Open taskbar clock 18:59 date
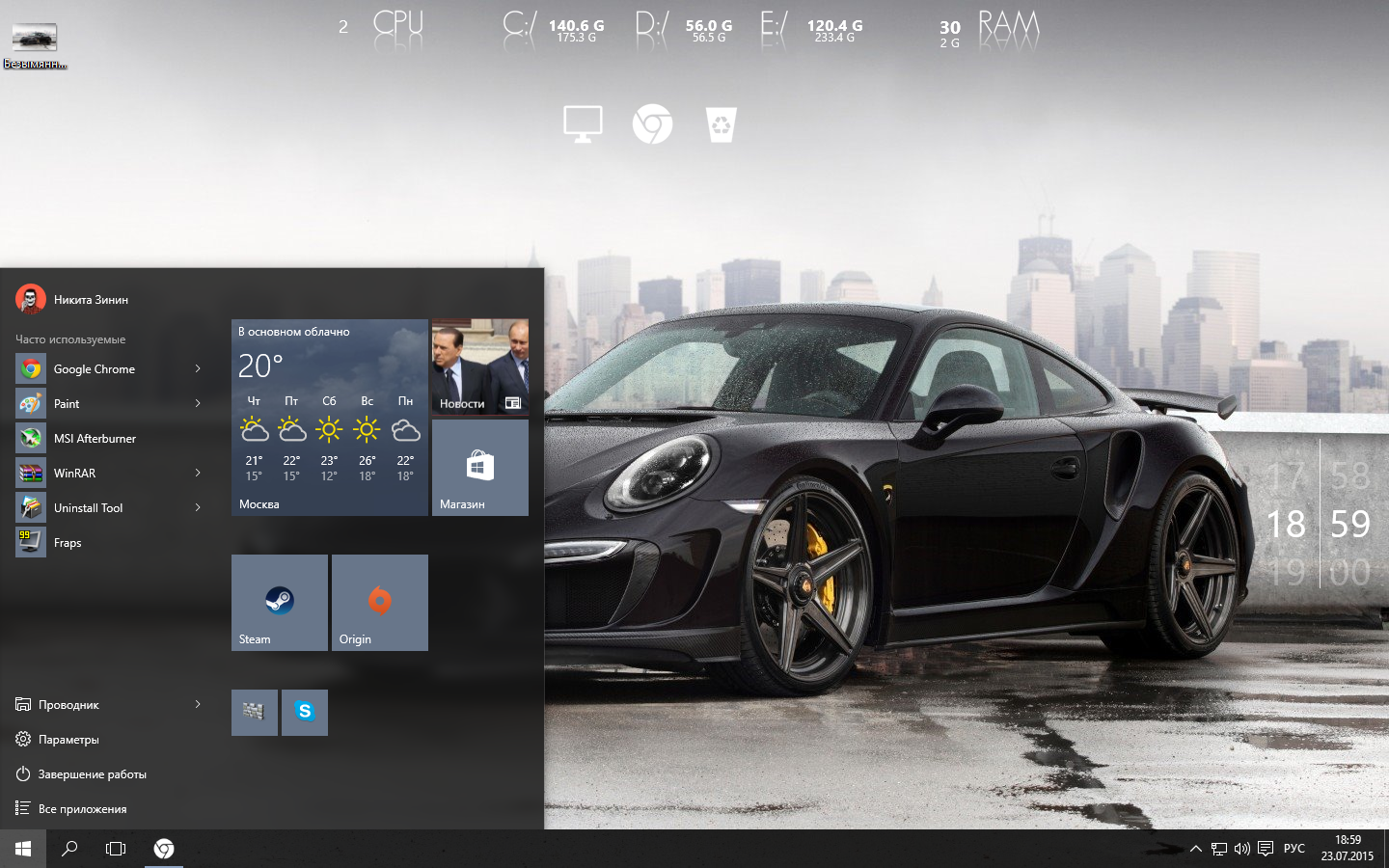Image resolution: width=1389 pixels, height=868 pixels. [x=1348, y=849]
